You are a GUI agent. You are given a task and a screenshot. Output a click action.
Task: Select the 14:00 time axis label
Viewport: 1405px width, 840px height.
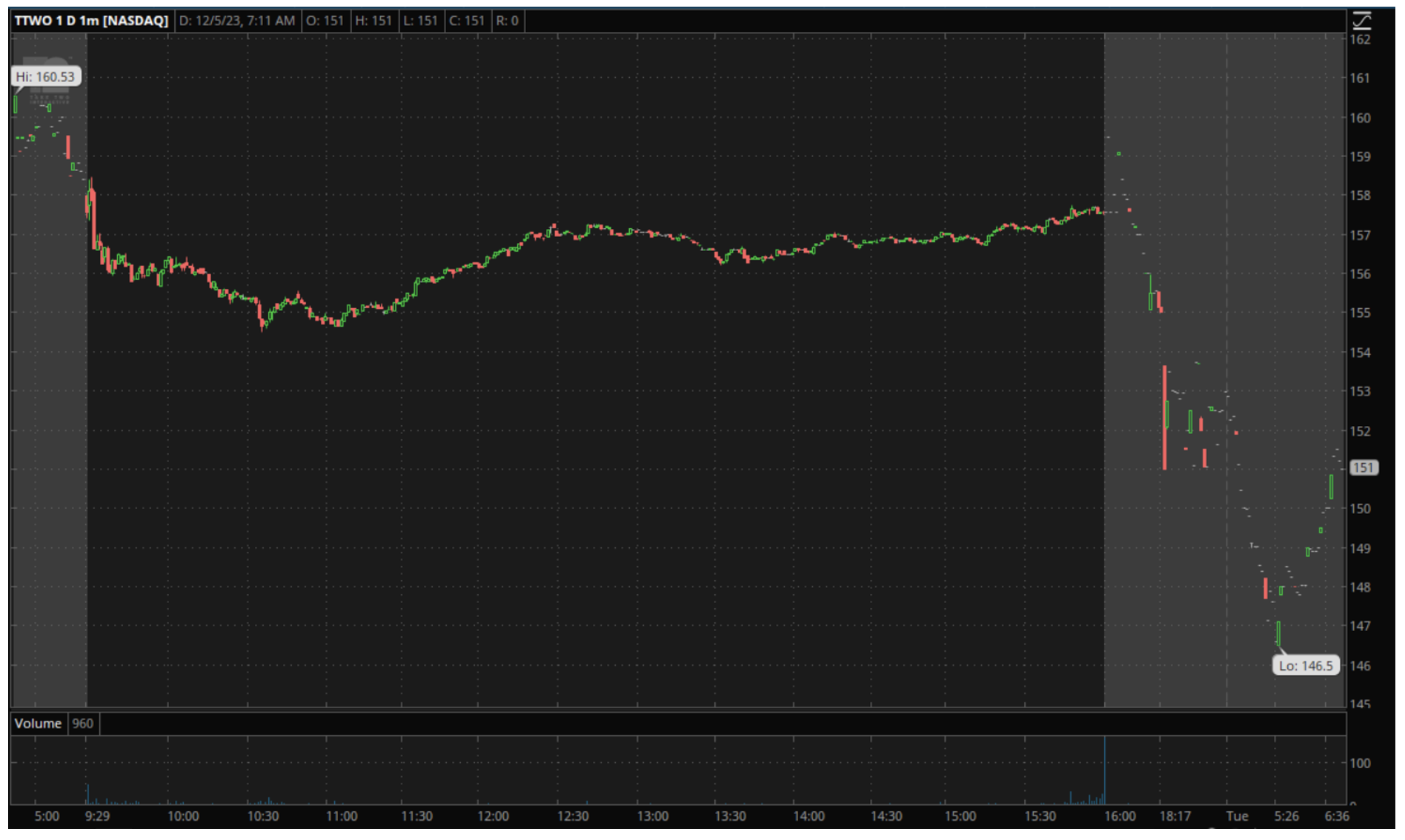click(808, 816)
